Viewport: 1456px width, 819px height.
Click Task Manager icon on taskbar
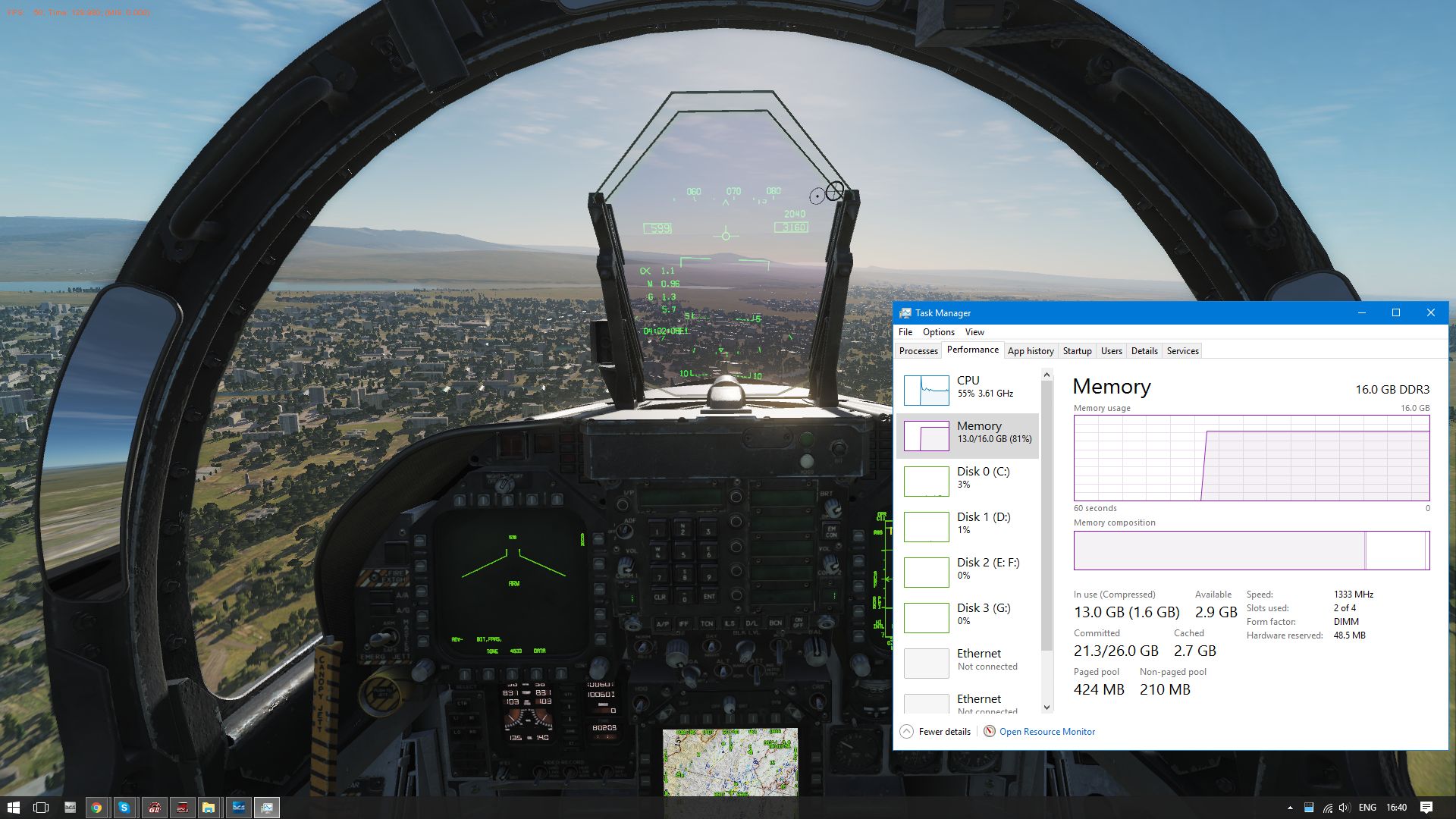click(267, 808)
